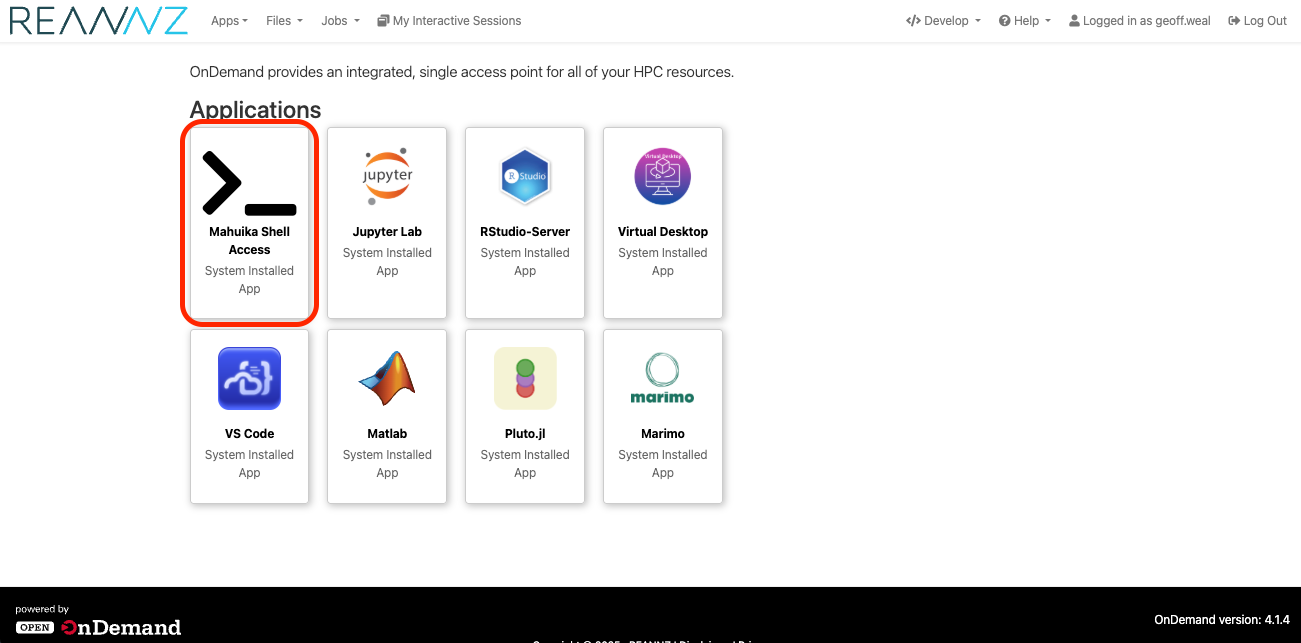The image size is (1301, 643).
Task: Expand the Apps dropdown menu
Action: click(229, 21)
